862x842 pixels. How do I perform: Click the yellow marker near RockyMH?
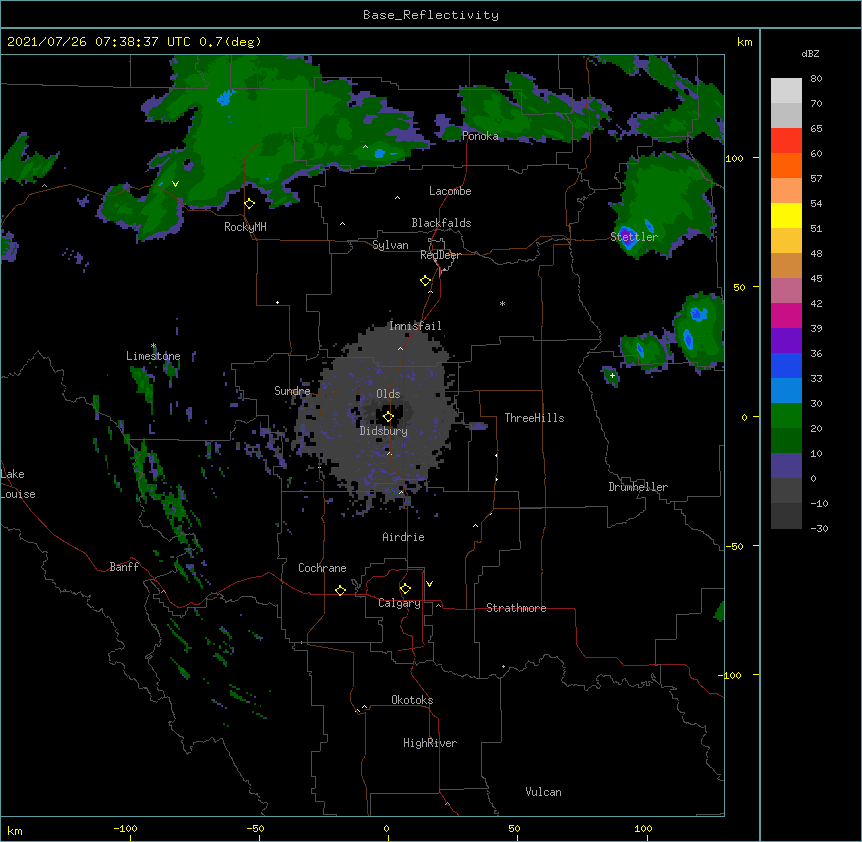pyautogui.click(x=250, y=204)
